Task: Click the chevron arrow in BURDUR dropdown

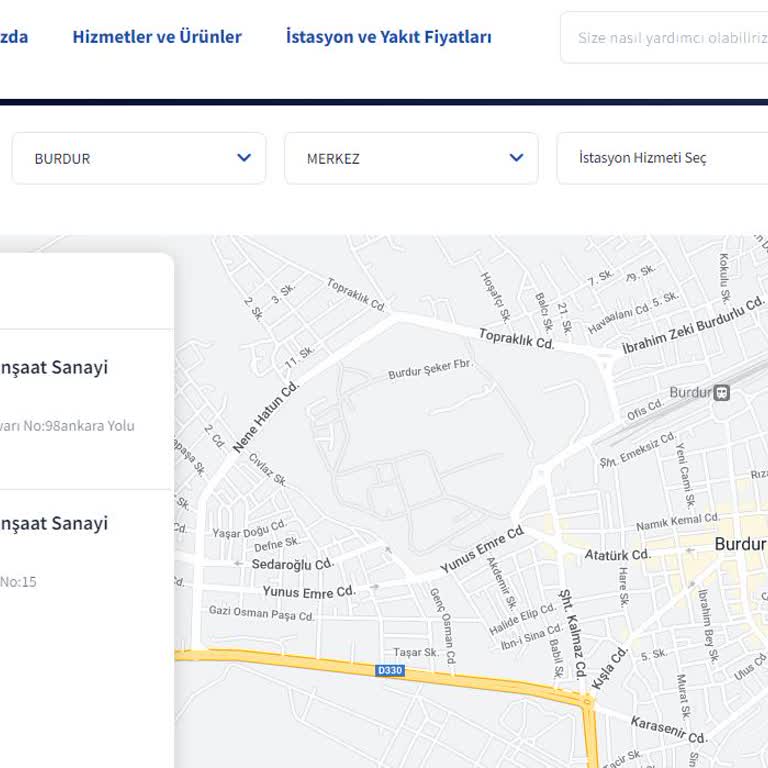Action: tap(244, 158)
